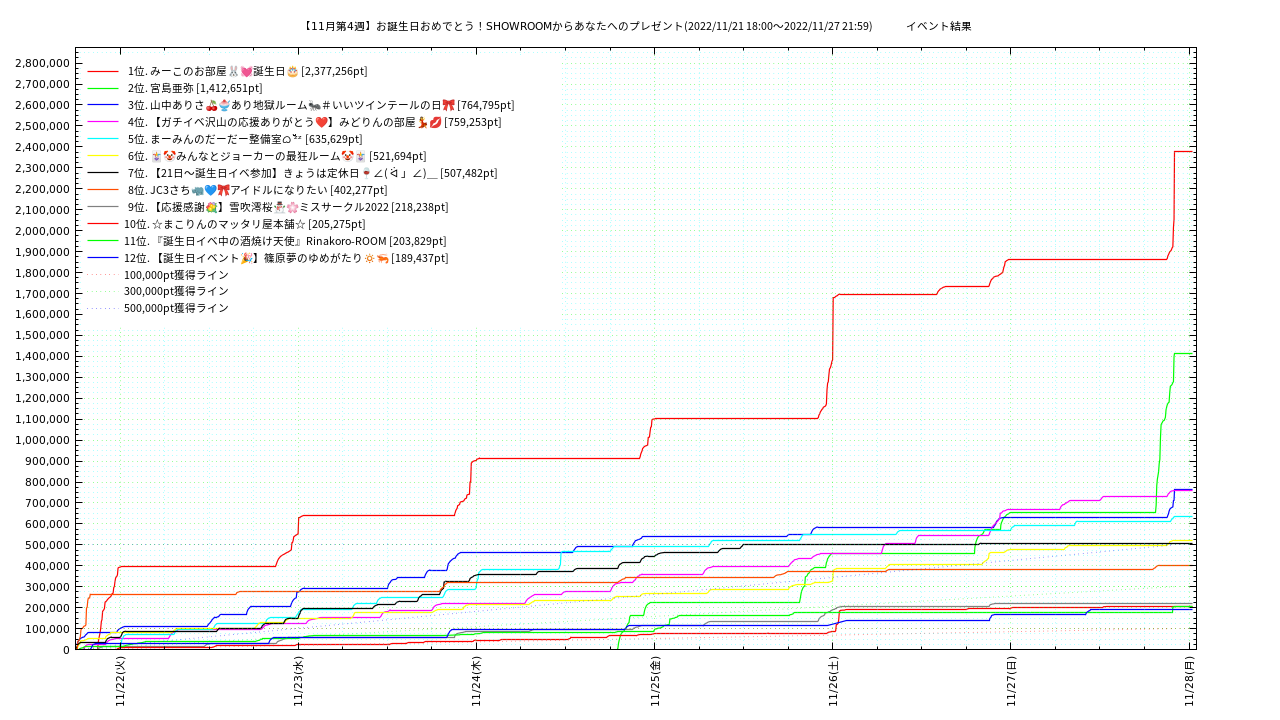Screen dimensions: 1280x720
Task: Click the 2,800,000 y-axis label
Action: 42,63
